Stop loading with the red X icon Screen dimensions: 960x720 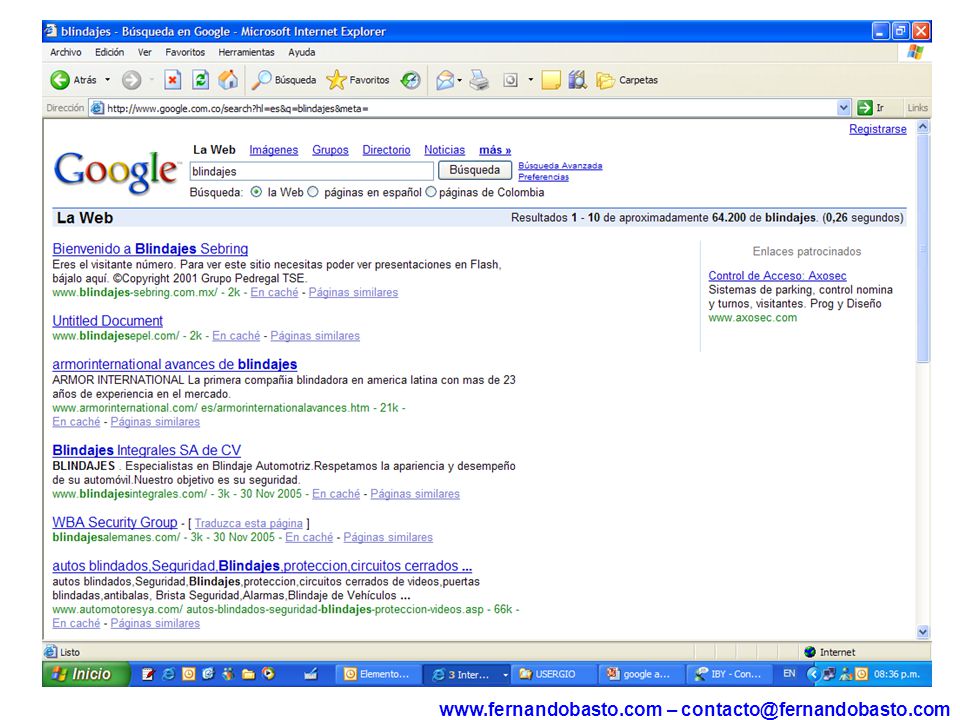tap(173, 80)
